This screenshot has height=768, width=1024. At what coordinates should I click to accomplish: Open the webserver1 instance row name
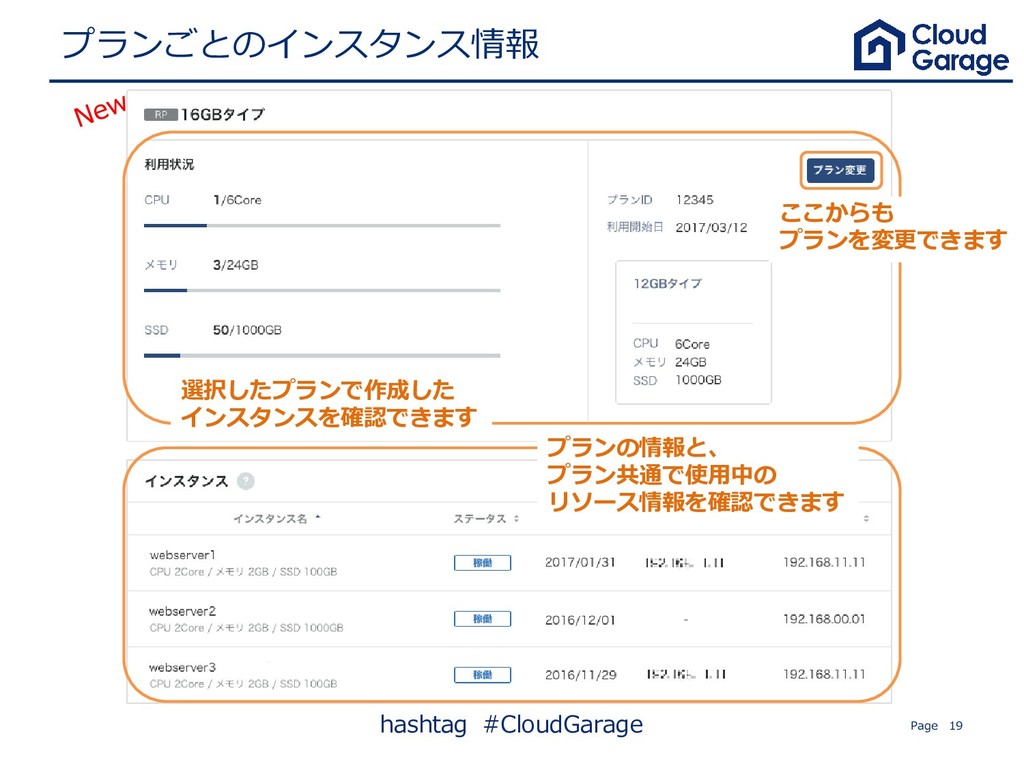coord(182,555)
